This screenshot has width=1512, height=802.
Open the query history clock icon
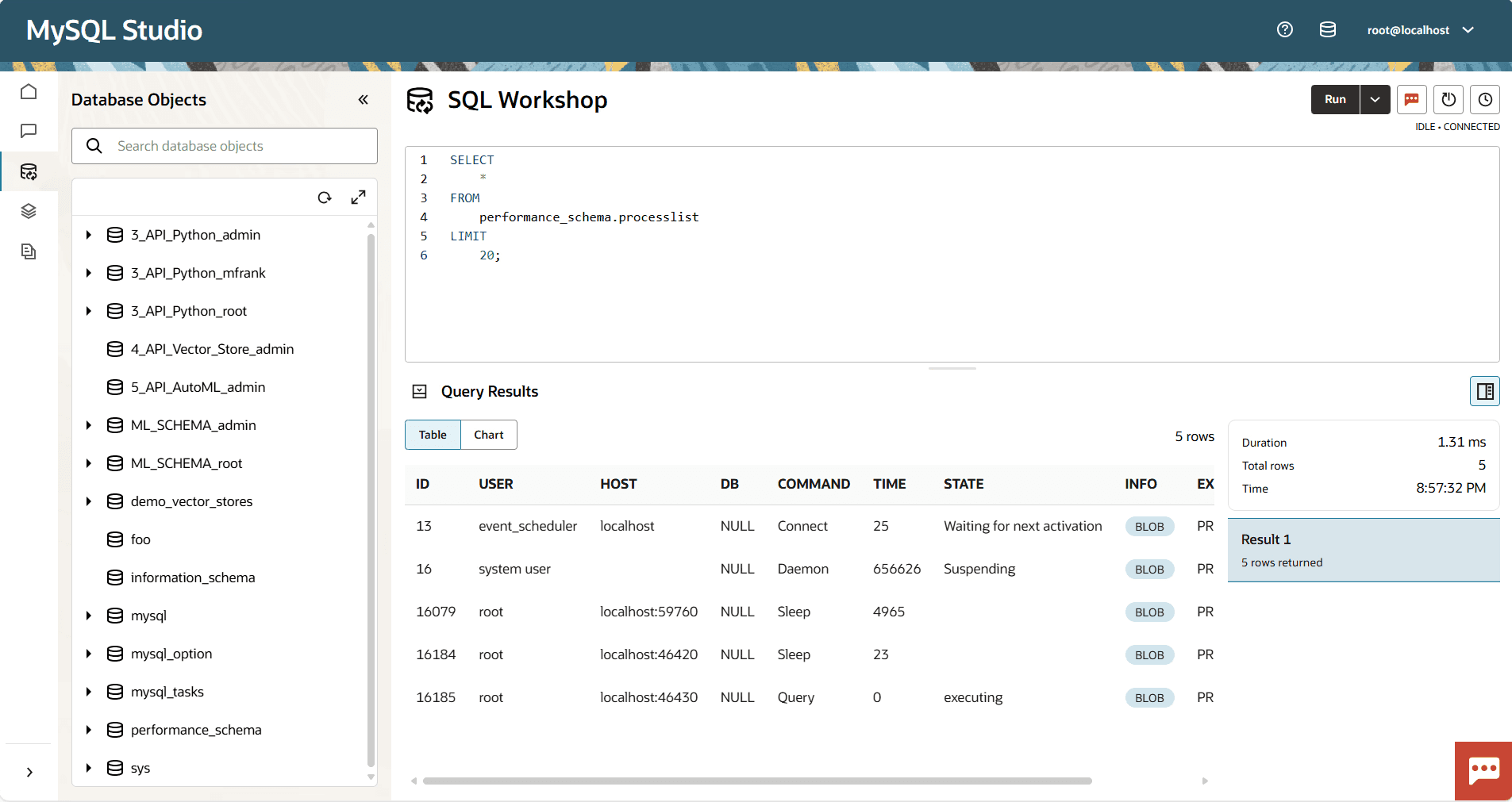[x=1485, y=99]
